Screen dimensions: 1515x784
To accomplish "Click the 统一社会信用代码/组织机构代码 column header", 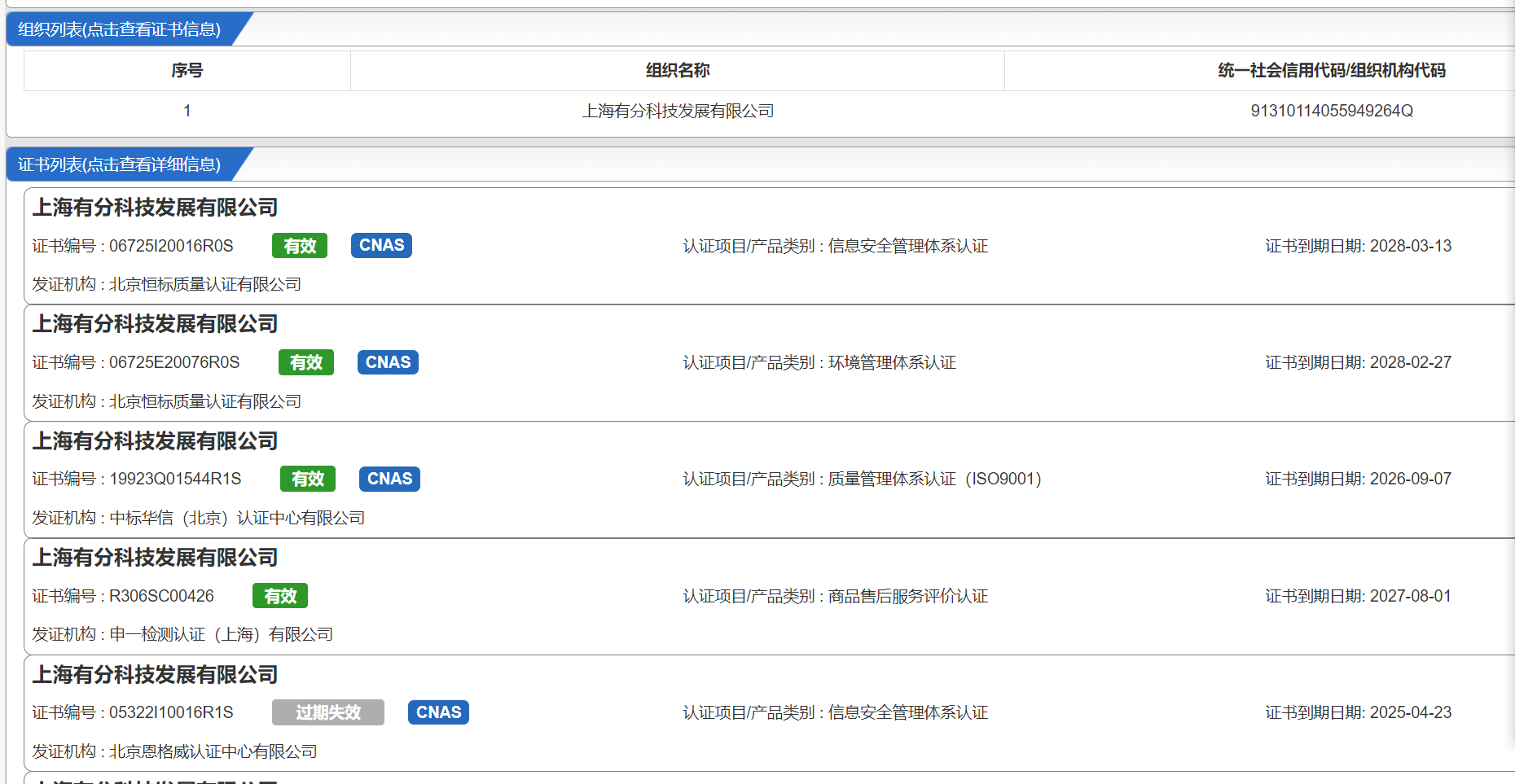I will pyautogui.click(x=1332, y=71).
